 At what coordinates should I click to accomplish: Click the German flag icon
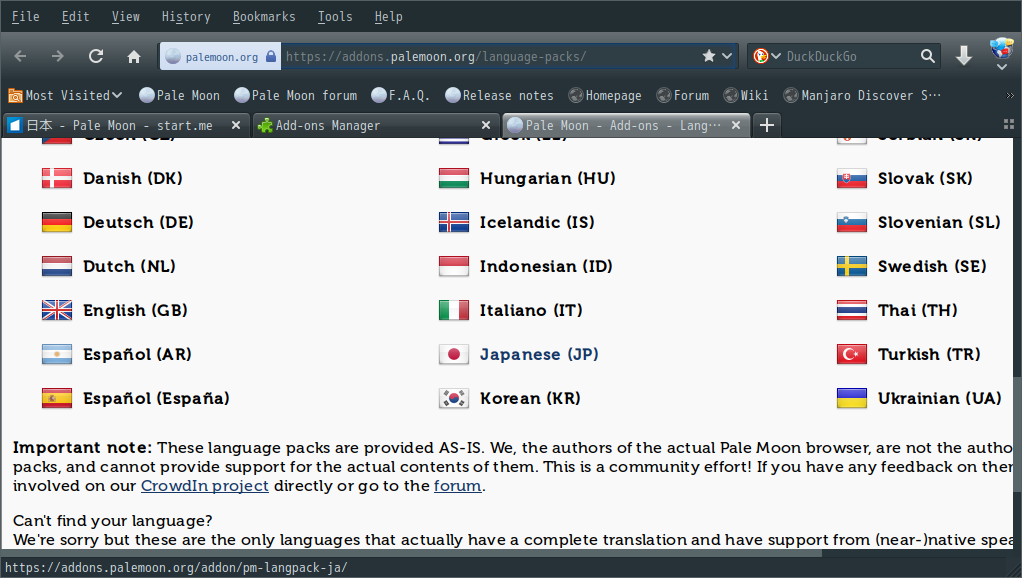point(57,222)
